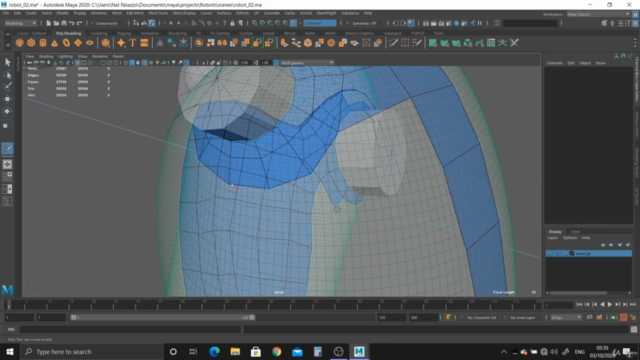Screen dimensions: 640x360
Task: Click the SVG shelf icon
Action: click(x=144, y=43)
